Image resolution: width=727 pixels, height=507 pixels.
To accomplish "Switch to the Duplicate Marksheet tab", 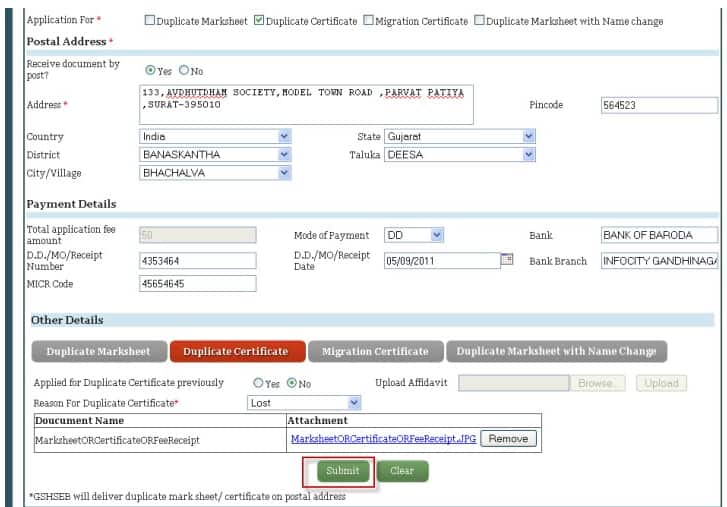I will (99, 351).
